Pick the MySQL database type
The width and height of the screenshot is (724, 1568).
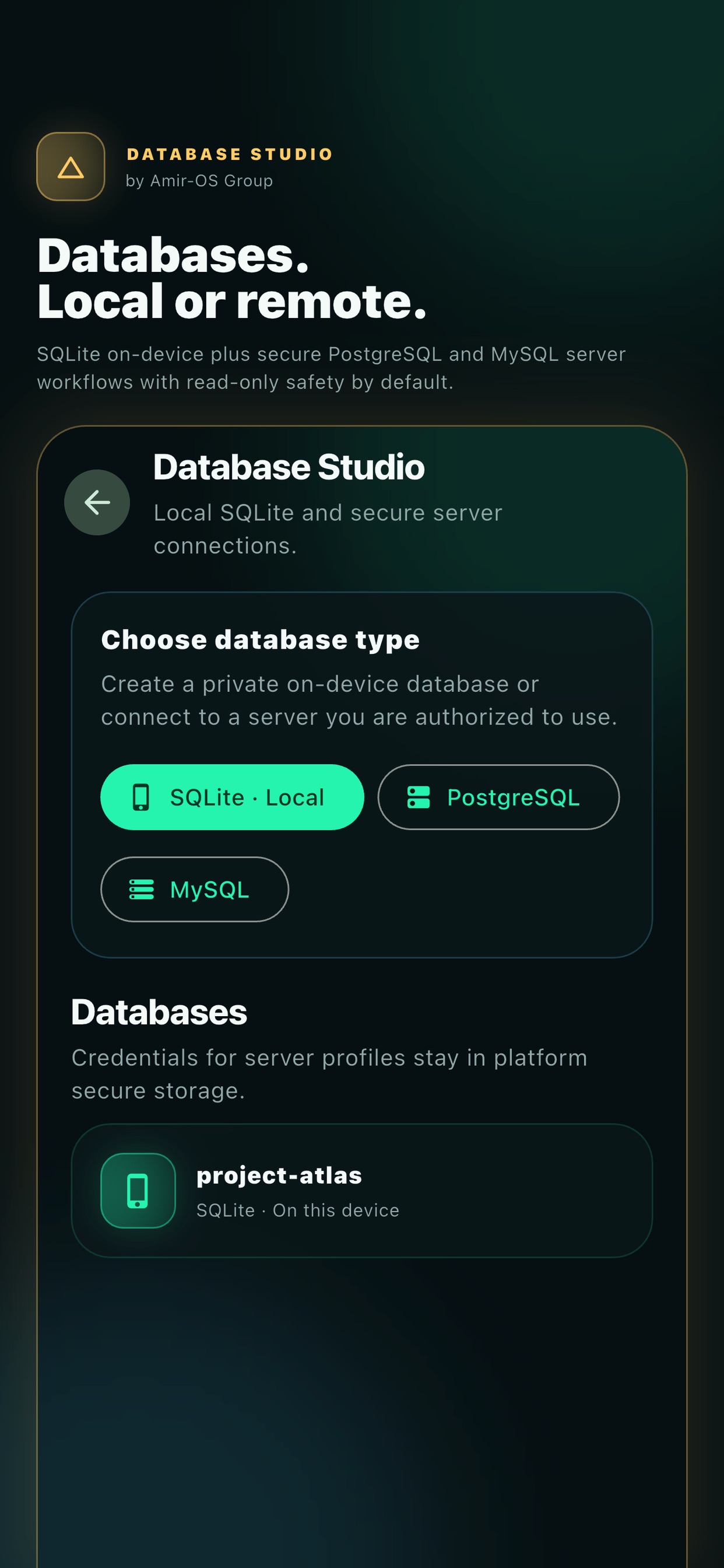click(x=195, y=890)
